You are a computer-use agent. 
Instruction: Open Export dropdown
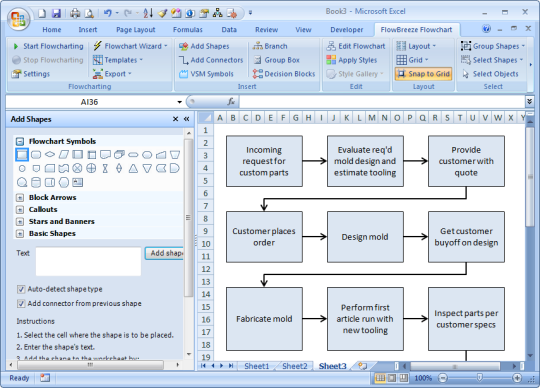tap(112, 74)
